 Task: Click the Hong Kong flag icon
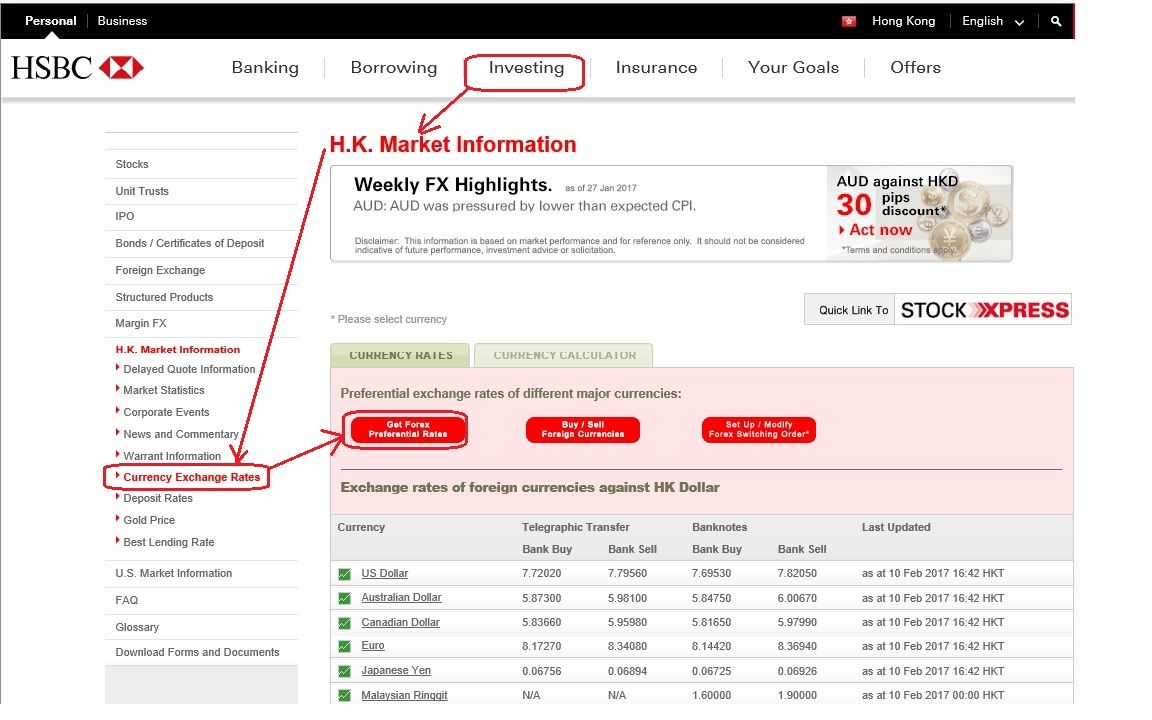click(x=849, y=21)
